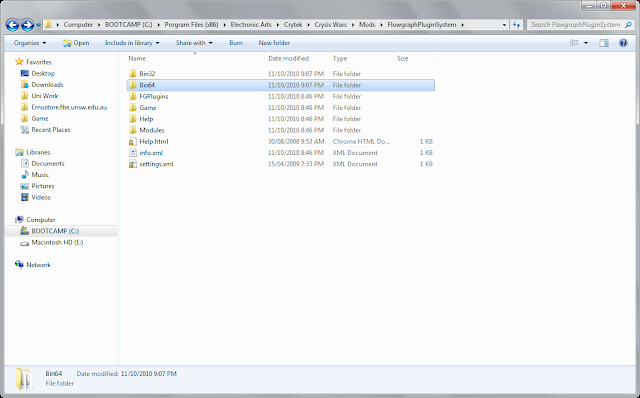Click the Chrome HTML Do... type cell

coord(361,142)
